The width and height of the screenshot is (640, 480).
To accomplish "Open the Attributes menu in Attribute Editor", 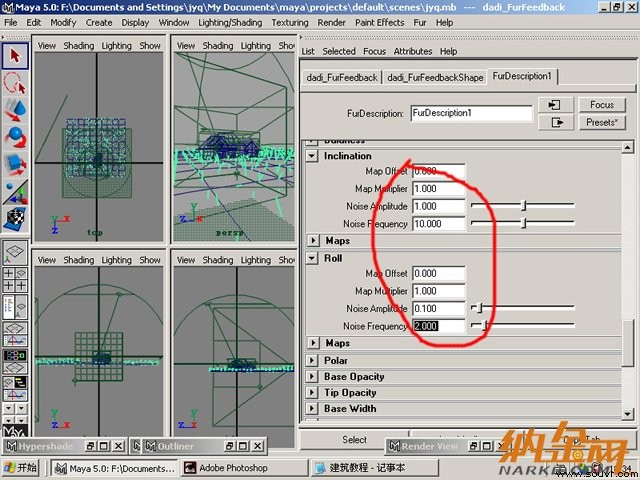I will tap(413, 51).
